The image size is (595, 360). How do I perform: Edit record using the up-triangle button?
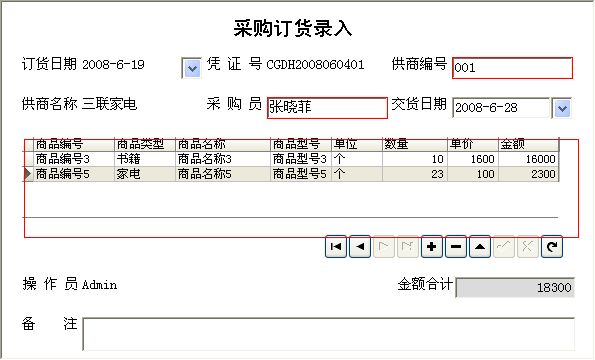point(480,247)
